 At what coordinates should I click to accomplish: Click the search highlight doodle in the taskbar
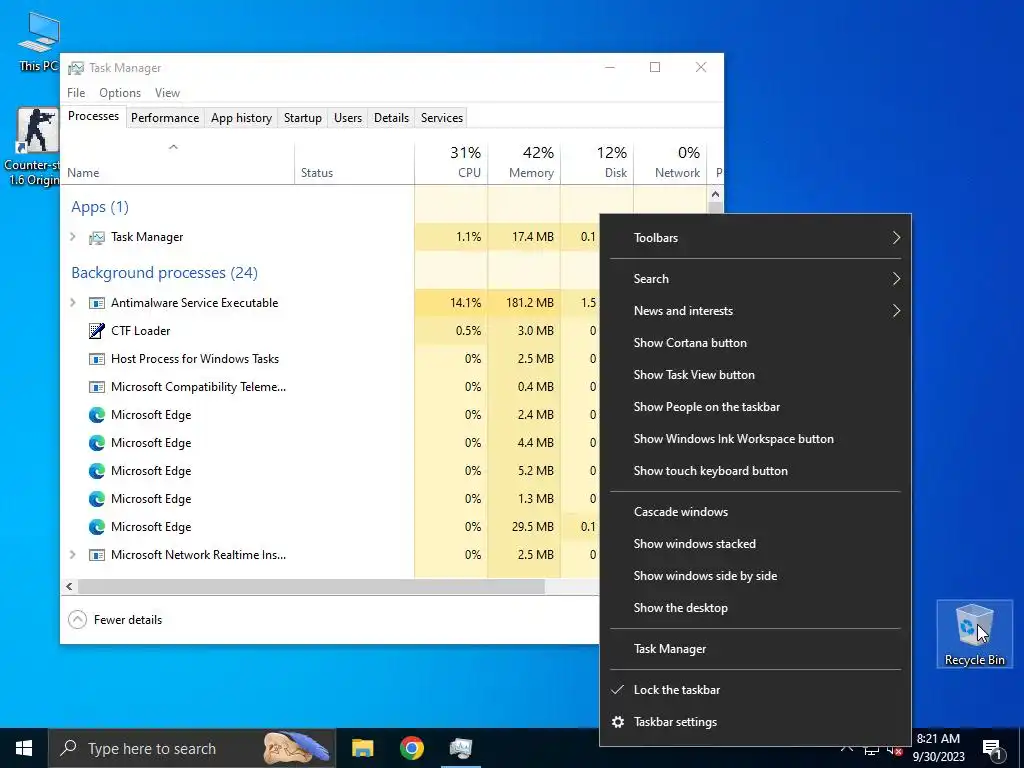296,748
